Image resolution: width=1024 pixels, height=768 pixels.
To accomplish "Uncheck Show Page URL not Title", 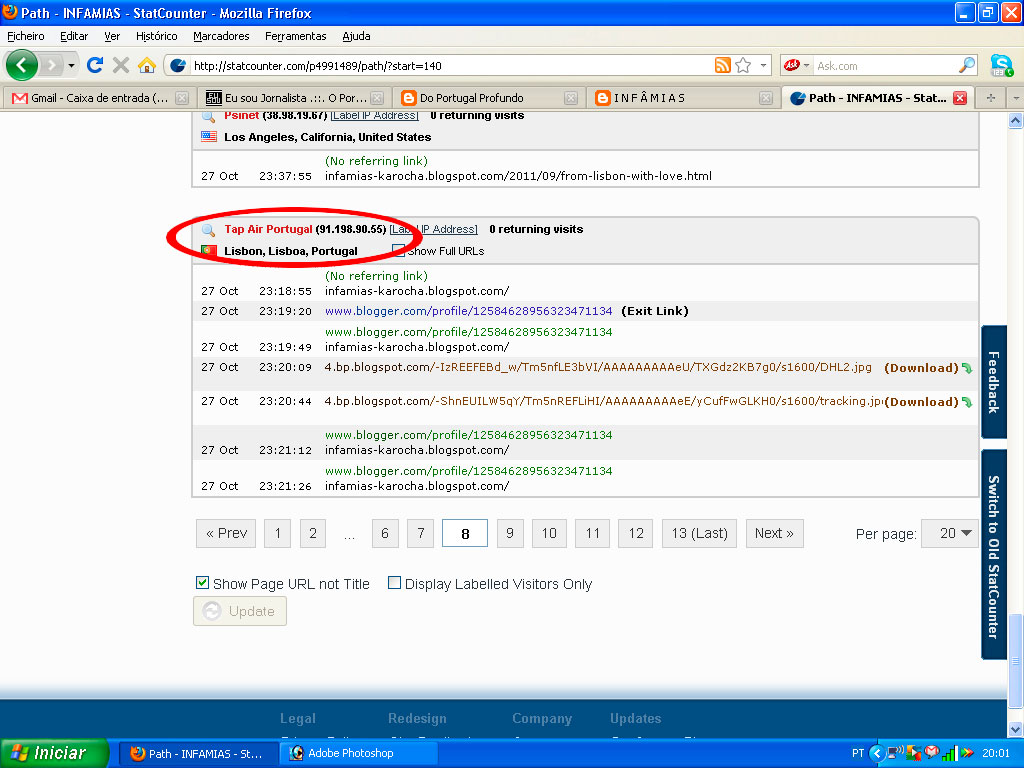I will pyautogui.click(x=202, y=583).
